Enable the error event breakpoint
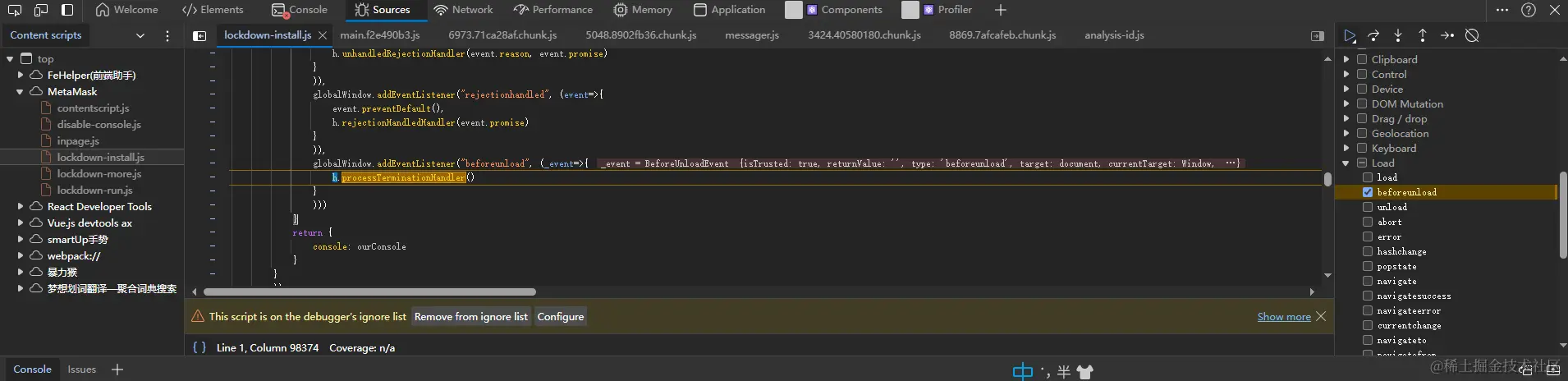The height and width of the screenshot is (381, 1568). [x=1368, y=236]
